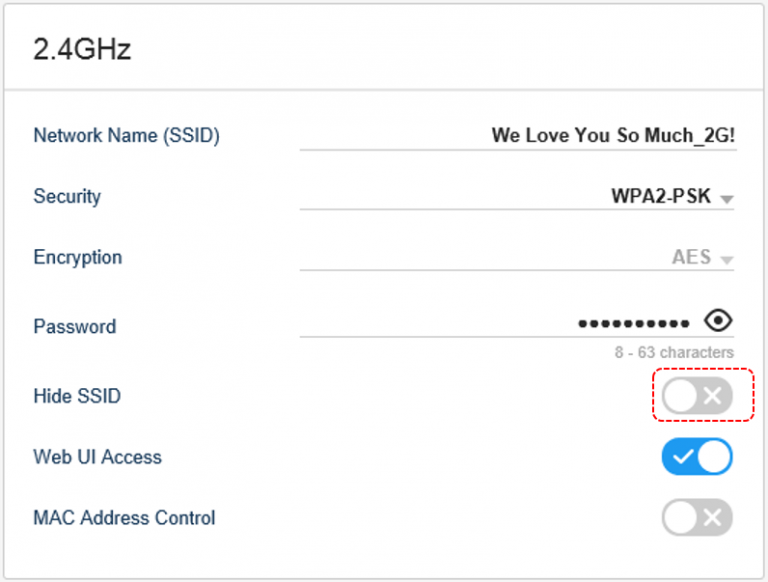This screenshot has width=768, height=582.
Task: Enable MAC Address Control toggle
Action: 697,517
